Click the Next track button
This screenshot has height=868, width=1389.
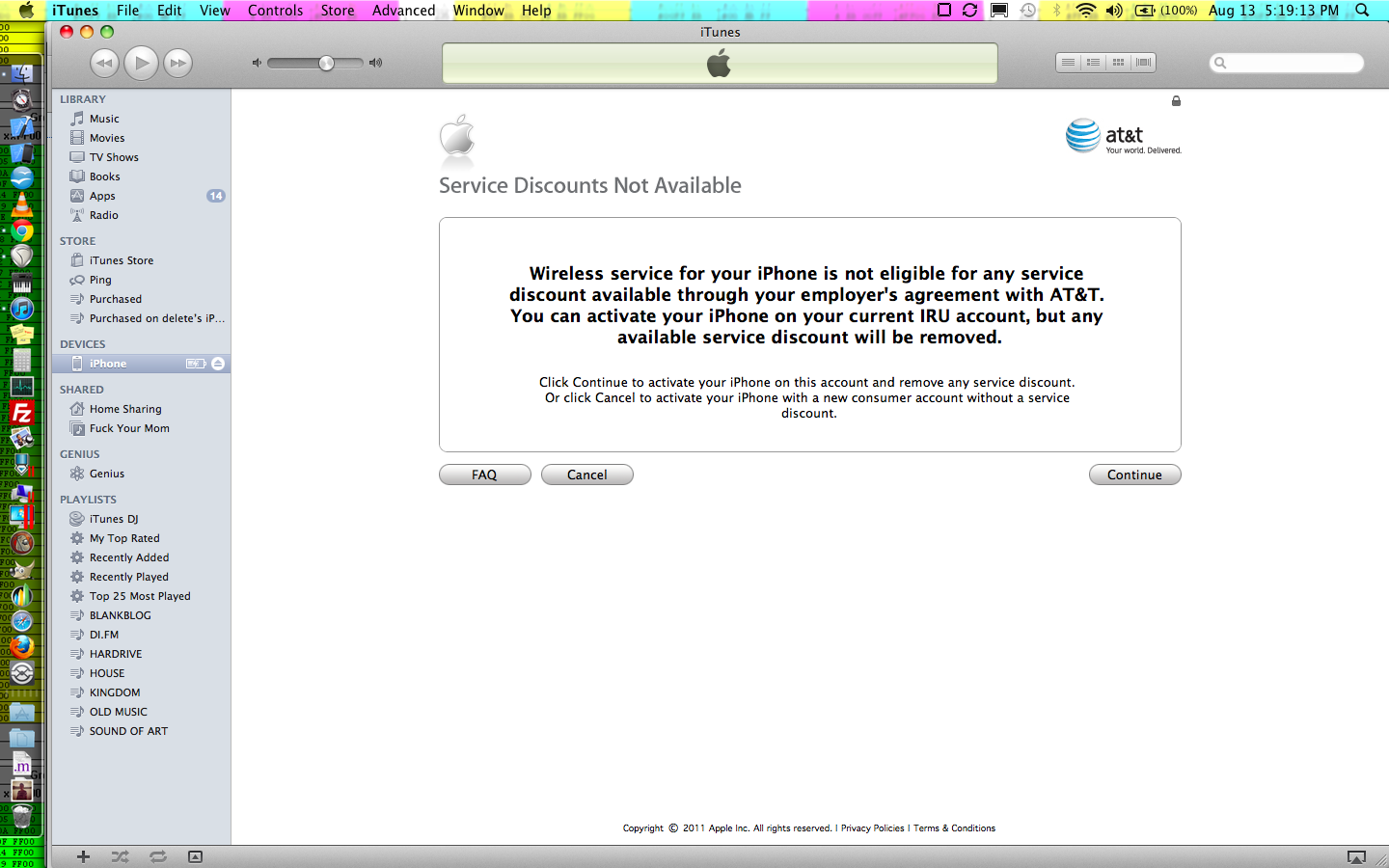(177, 63)
